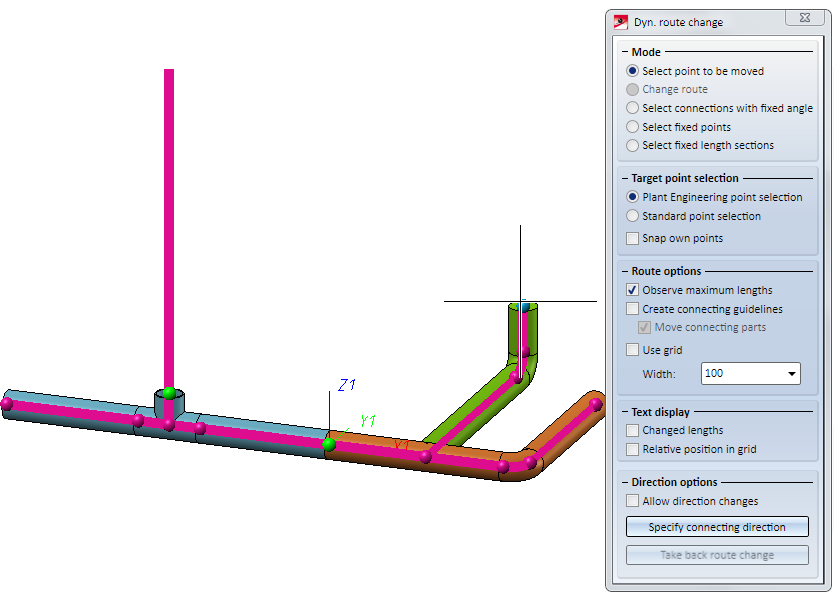Enable Changed lengths text display

pos(632,430)
